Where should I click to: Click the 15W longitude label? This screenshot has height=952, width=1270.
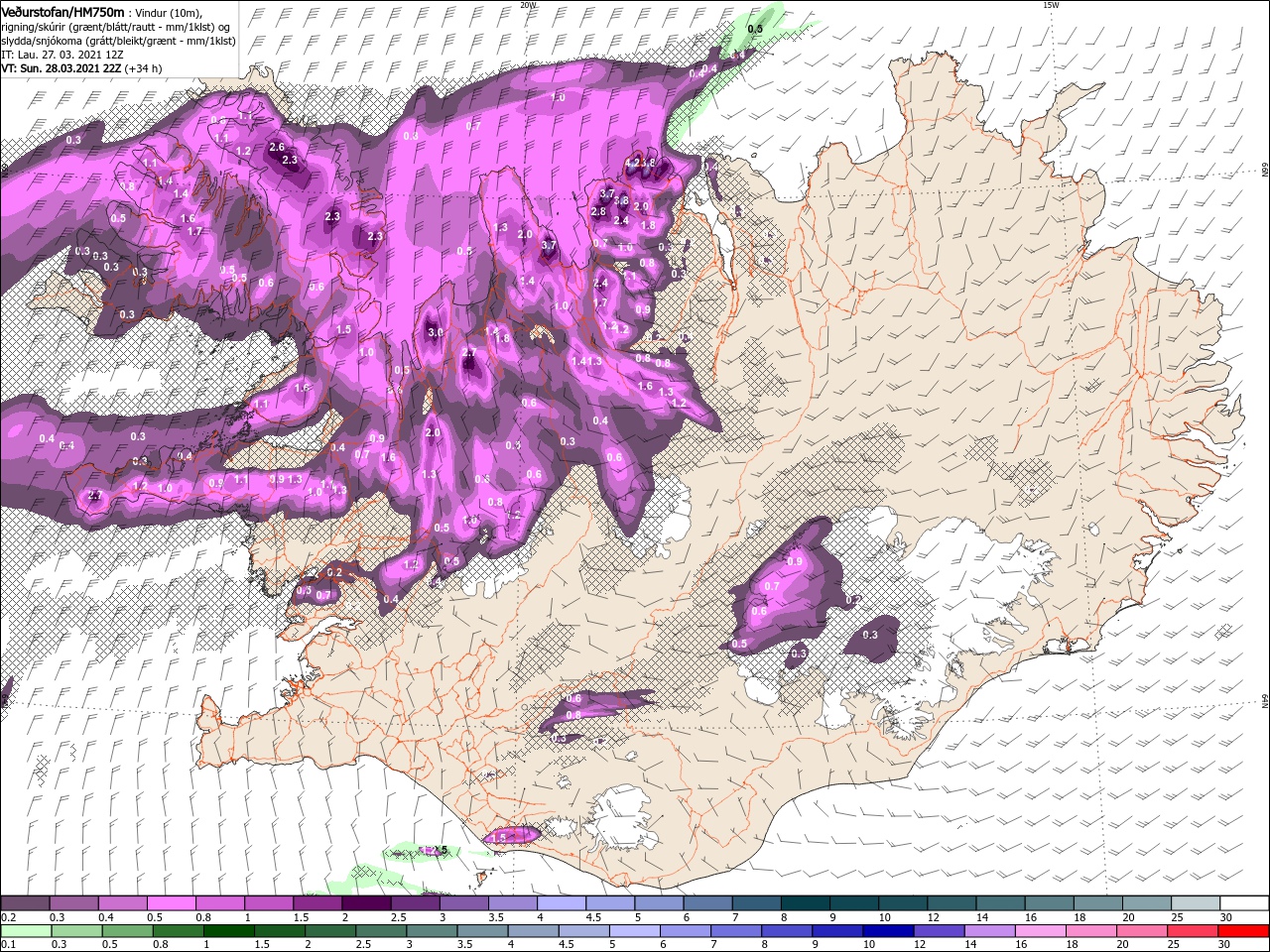pyautogui.click(x=1051, y=5)
